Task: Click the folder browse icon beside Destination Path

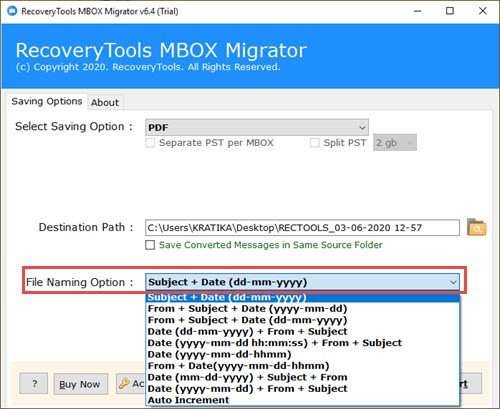Action: (x=476, y=227)
